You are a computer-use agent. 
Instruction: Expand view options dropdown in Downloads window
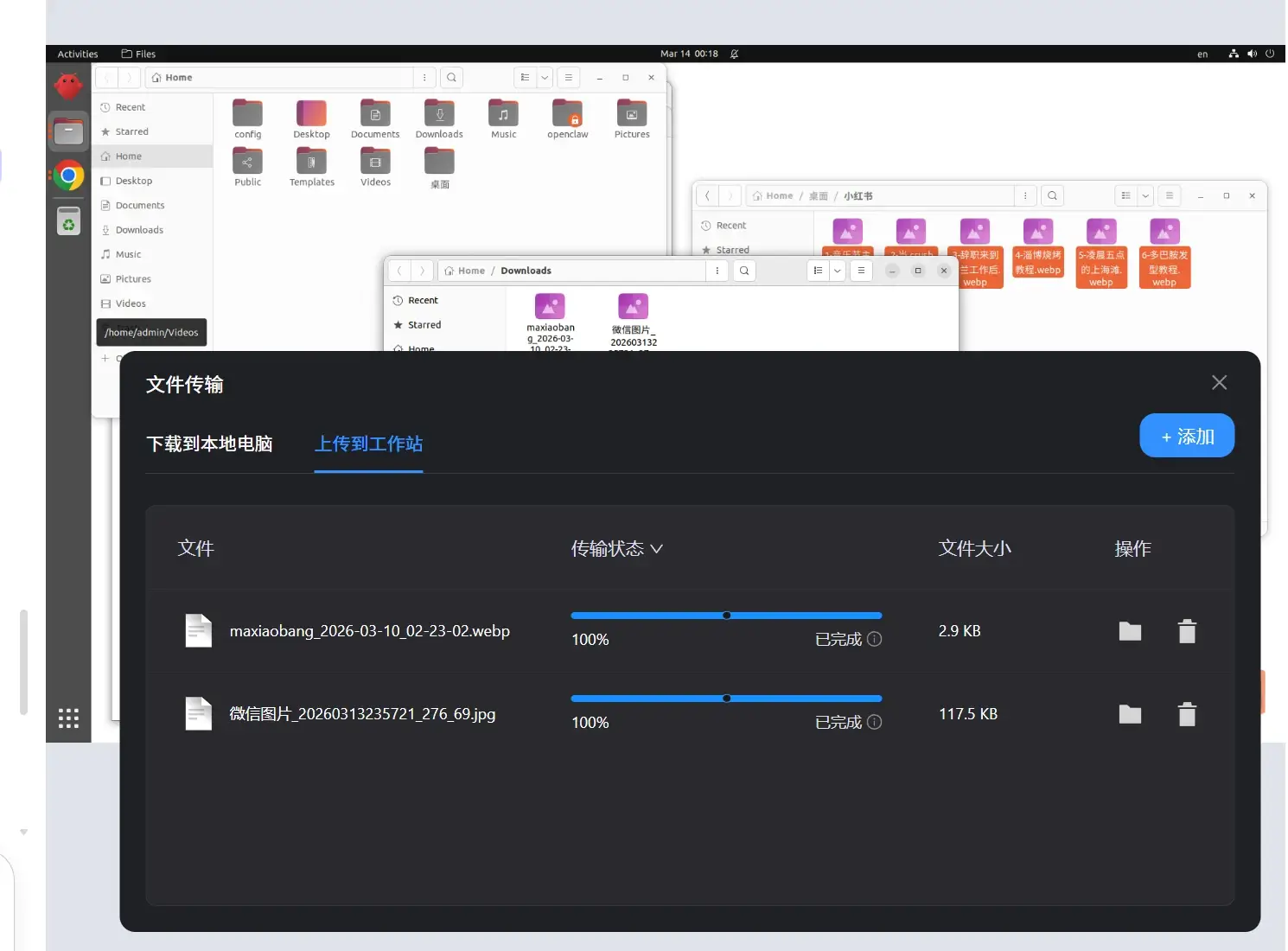coord(838,271)
